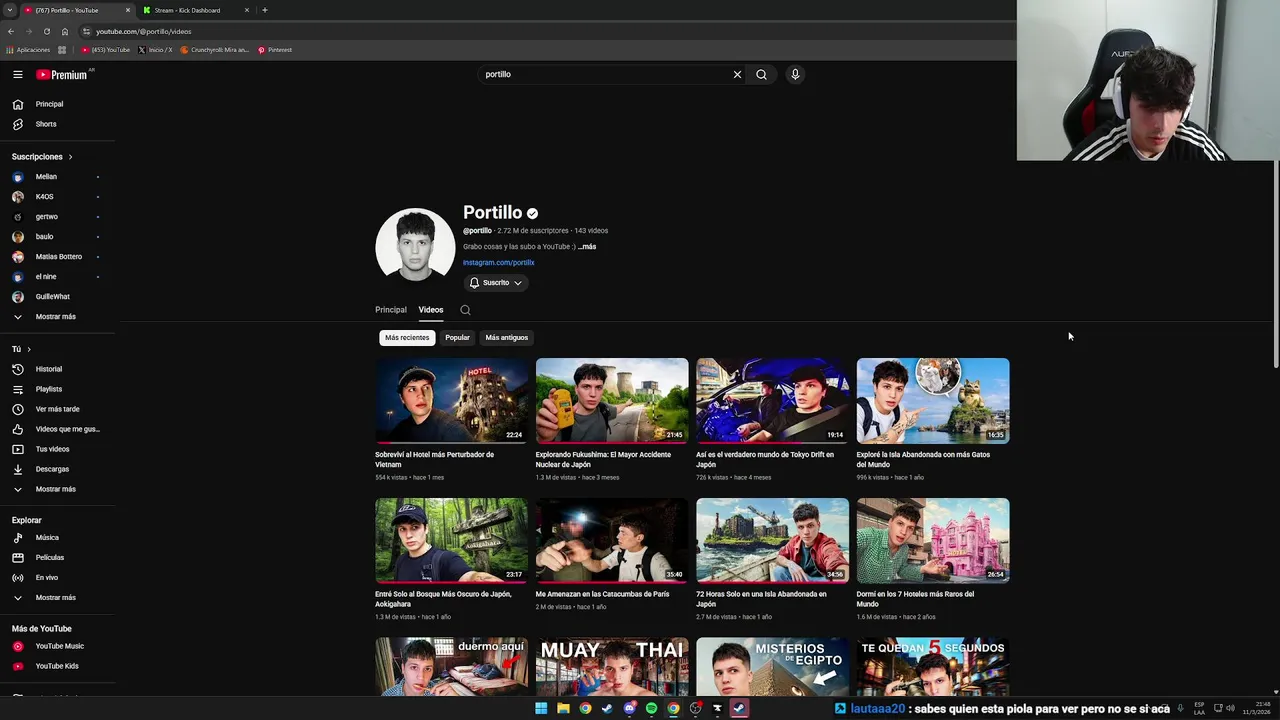Image resolution: width=1280 pixels, height=720 pixels.
Task: Expand Mostrar más under Explorar
Action: tap(57, 597)
